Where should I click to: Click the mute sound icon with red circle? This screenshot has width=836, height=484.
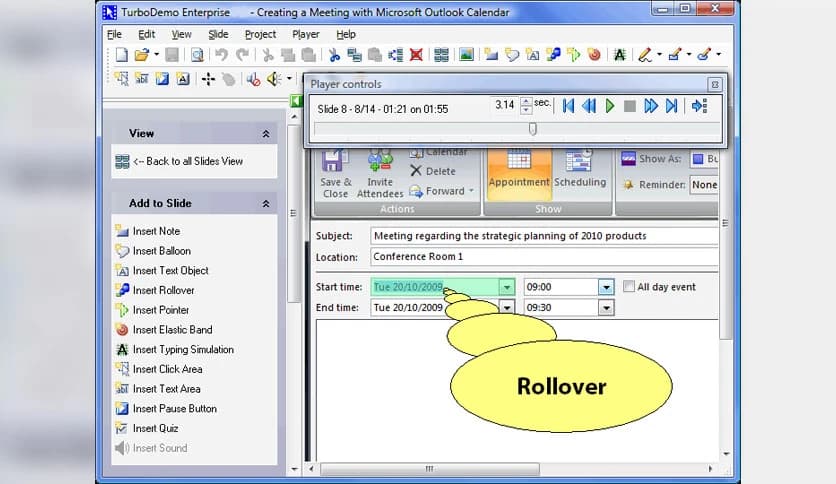pos(253,79)
